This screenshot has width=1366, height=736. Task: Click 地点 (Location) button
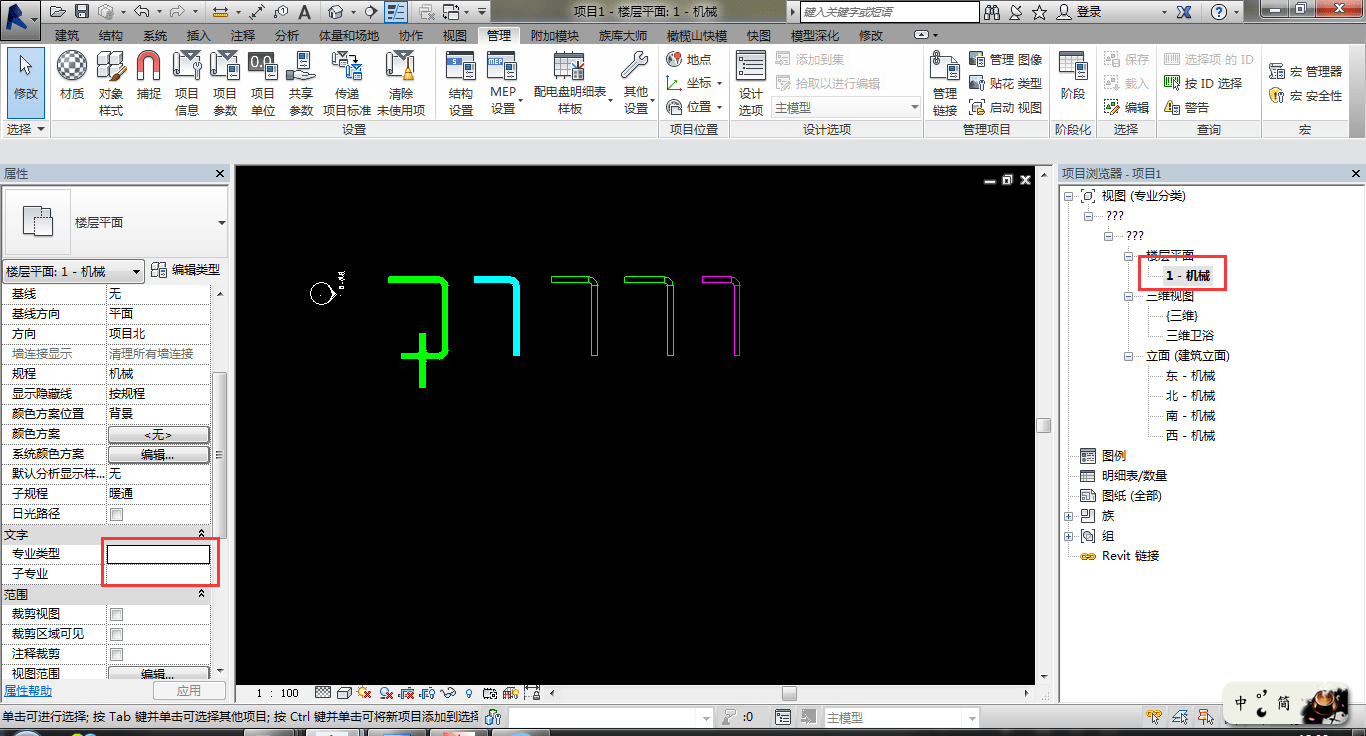(689, 59)
